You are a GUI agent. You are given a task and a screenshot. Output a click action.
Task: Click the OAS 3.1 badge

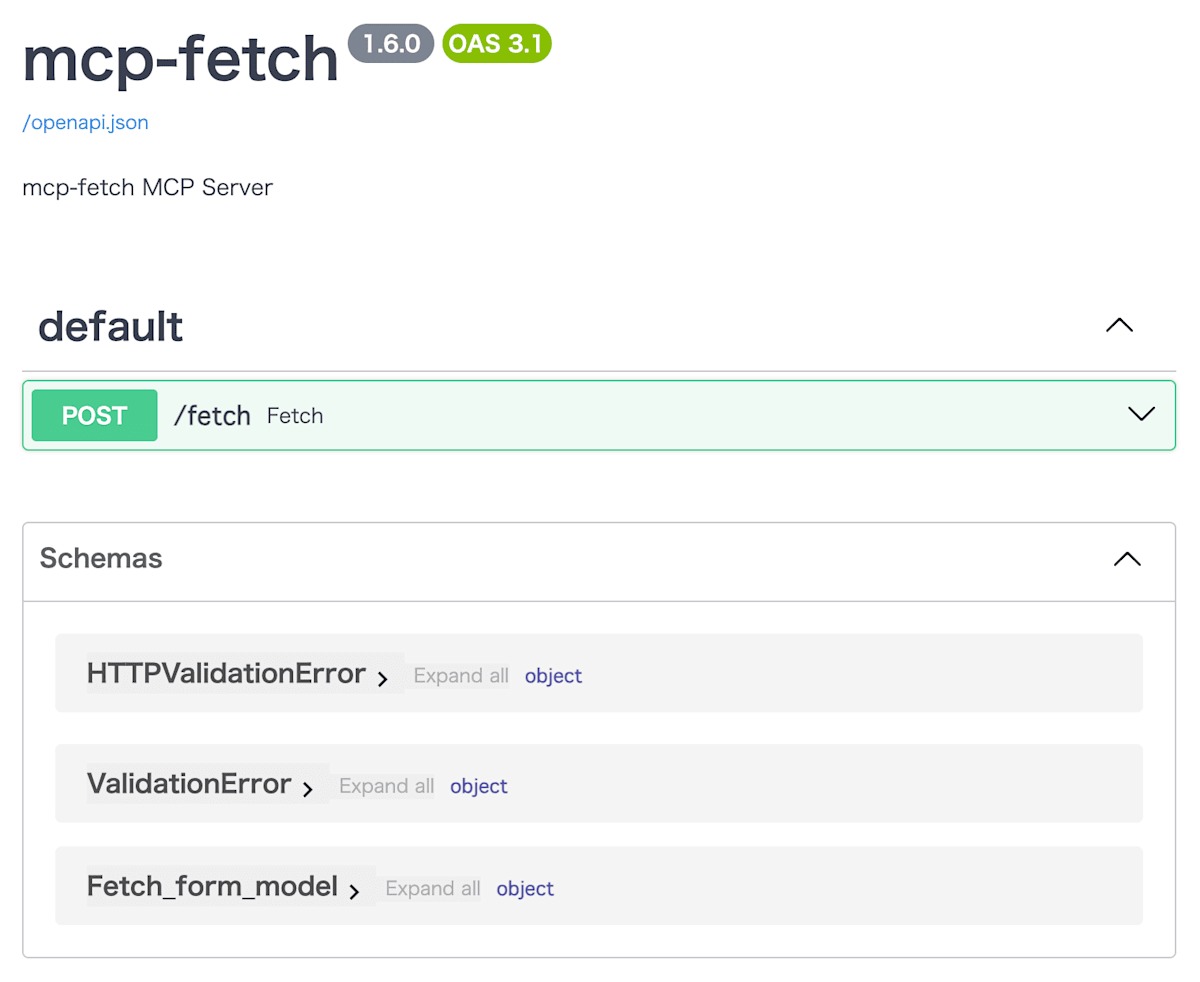tap(496, 43)
